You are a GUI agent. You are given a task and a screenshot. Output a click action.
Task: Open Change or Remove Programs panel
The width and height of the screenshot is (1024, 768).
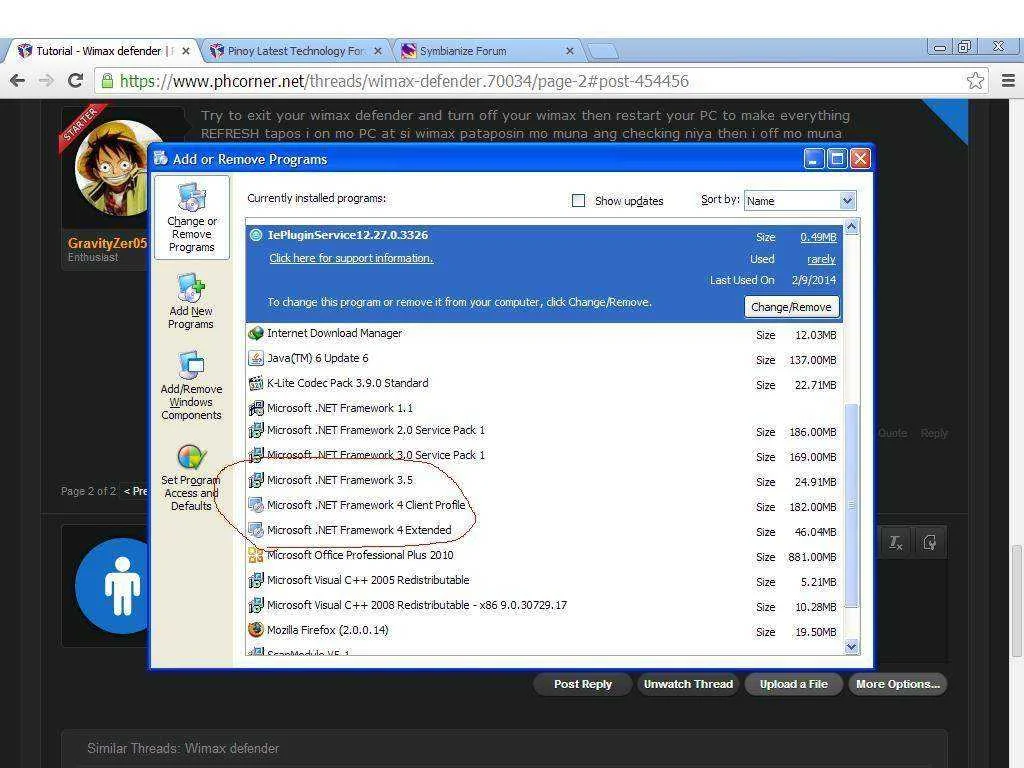tap(191, 217)
